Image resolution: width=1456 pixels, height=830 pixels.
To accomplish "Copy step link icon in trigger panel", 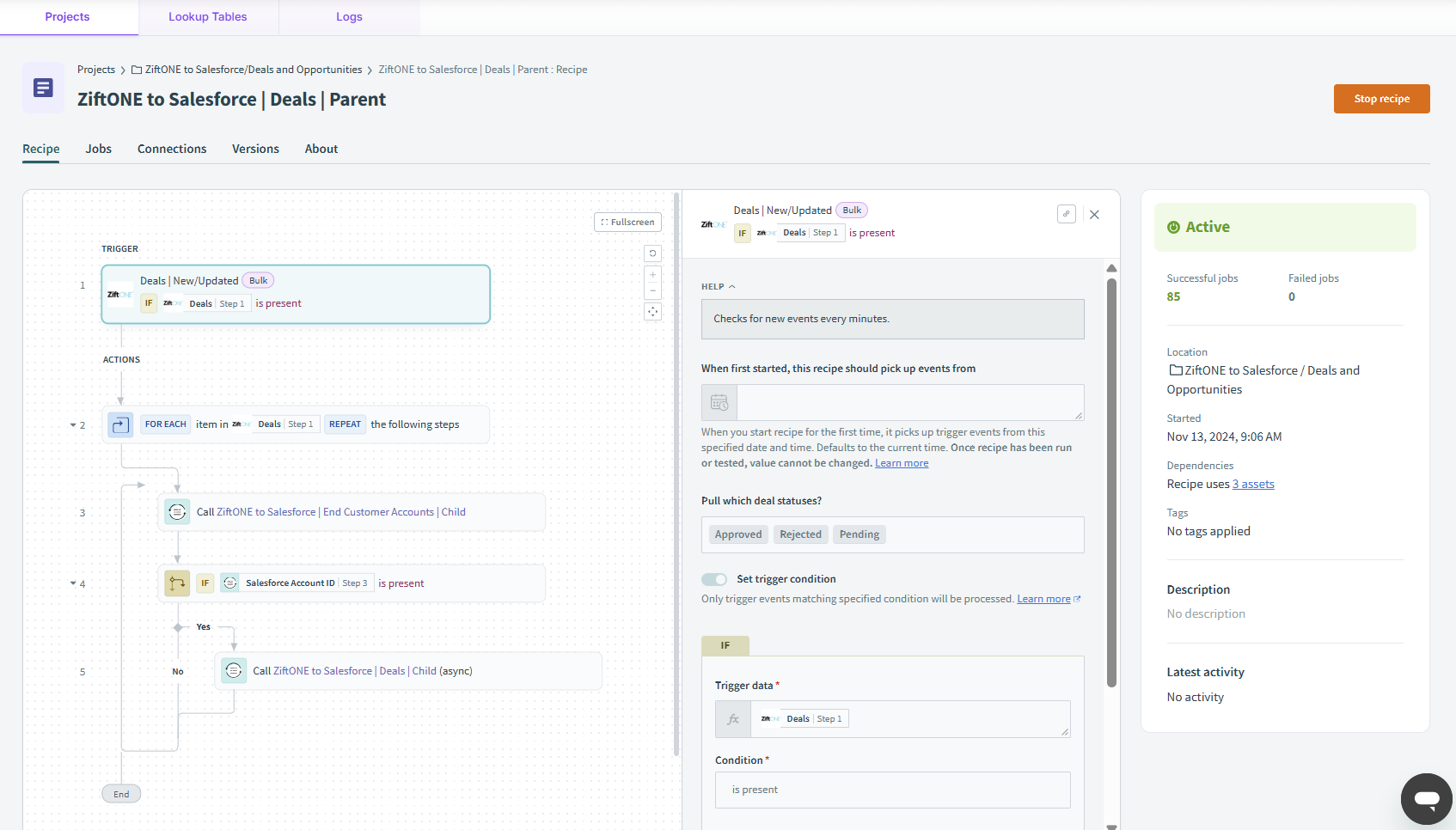I will click(1067, 214).
